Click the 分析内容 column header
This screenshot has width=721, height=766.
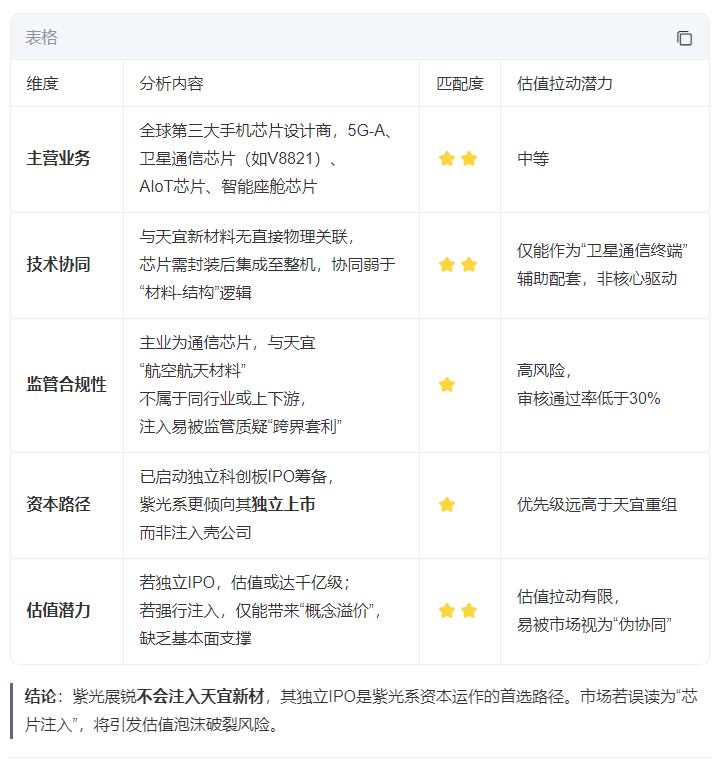(x=171, y=84)
